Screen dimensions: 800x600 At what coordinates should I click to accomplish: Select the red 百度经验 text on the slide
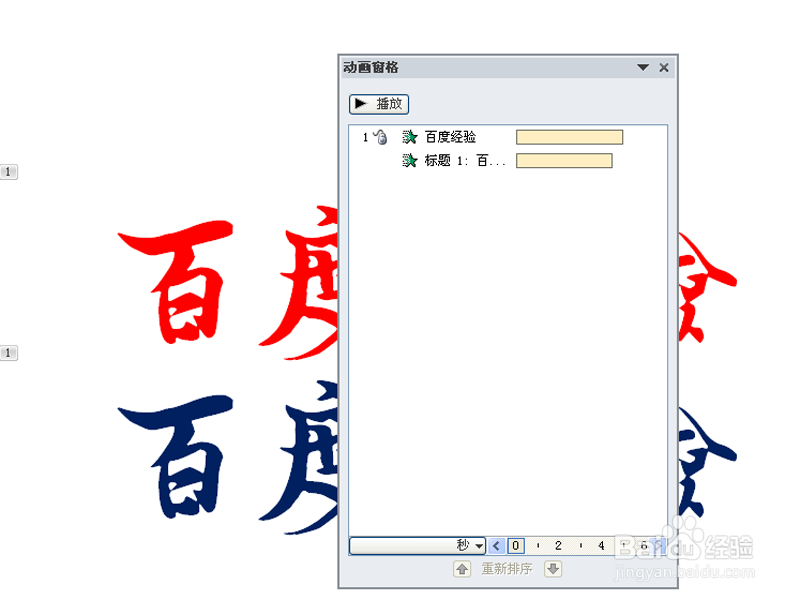[227, 282]
